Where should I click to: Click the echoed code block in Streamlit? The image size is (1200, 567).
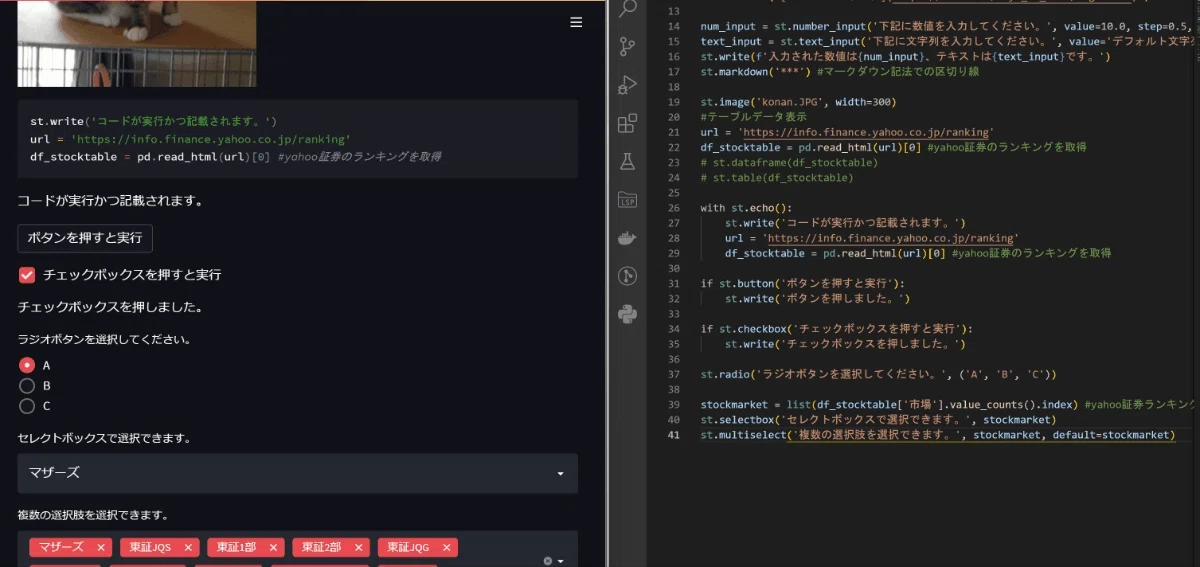(x=297, y=139)
